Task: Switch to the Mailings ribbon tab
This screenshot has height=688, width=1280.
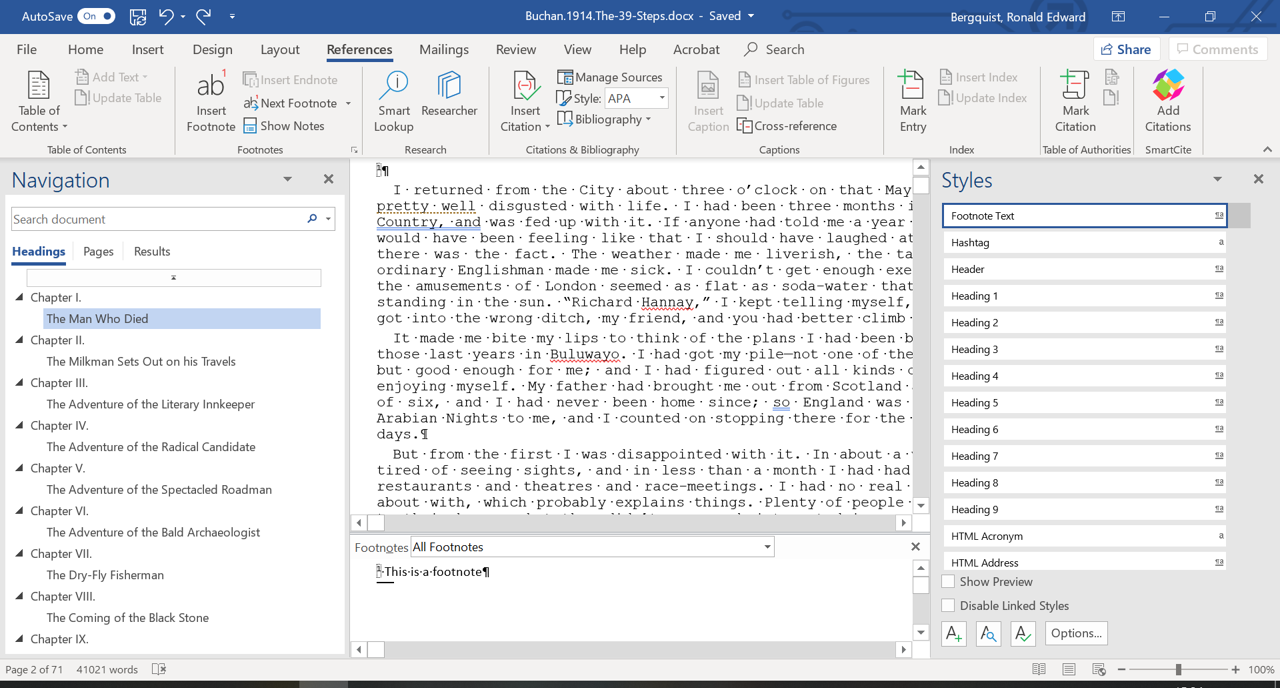Action: point(443,49)
